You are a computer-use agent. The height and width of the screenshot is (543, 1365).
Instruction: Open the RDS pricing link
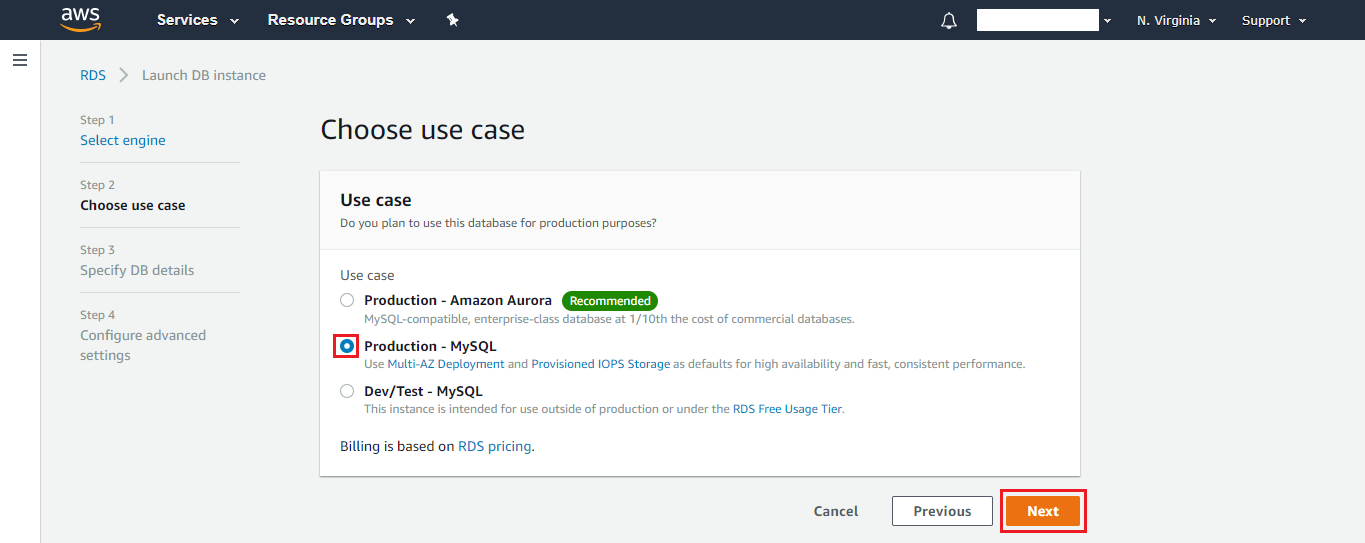coord(494,446)
